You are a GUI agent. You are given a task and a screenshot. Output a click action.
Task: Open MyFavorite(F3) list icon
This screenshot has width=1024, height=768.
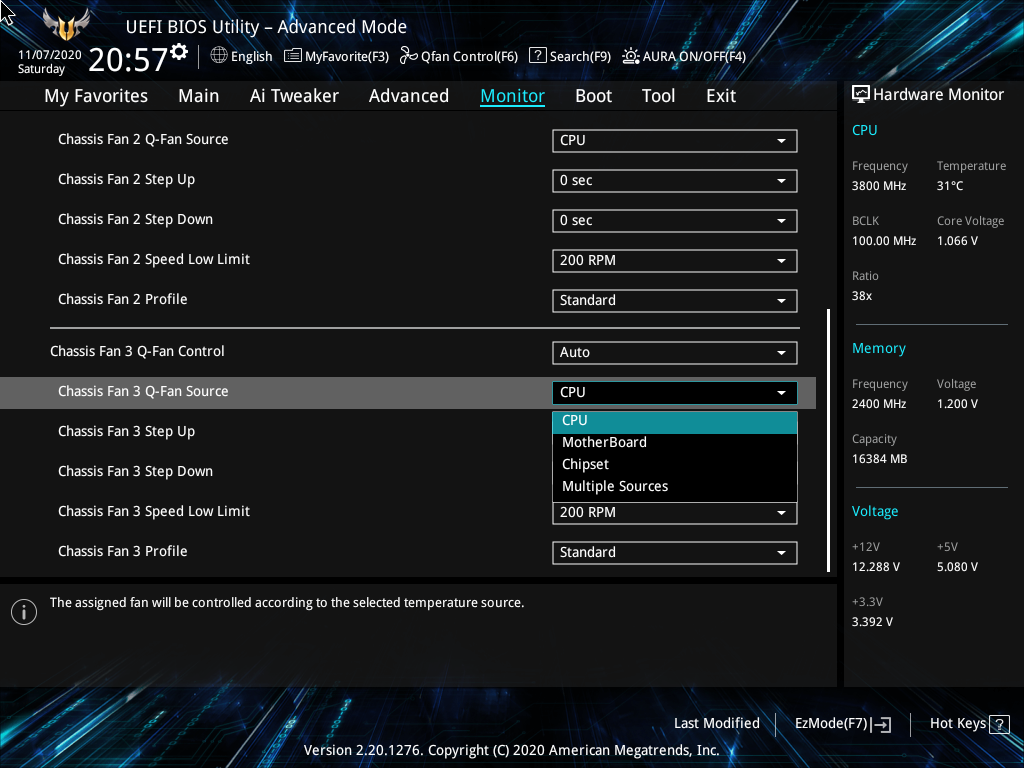293,56
